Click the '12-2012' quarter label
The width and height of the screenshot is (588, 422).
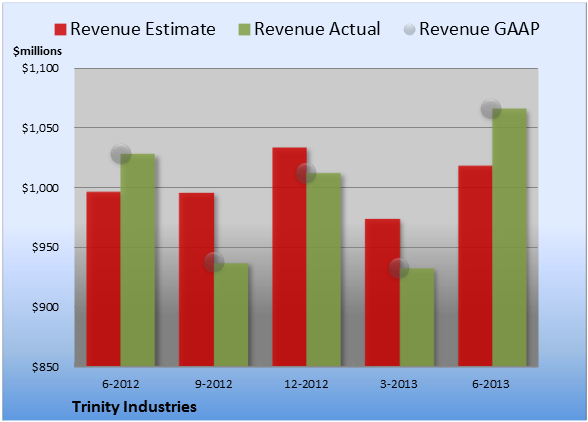[306, 384]
